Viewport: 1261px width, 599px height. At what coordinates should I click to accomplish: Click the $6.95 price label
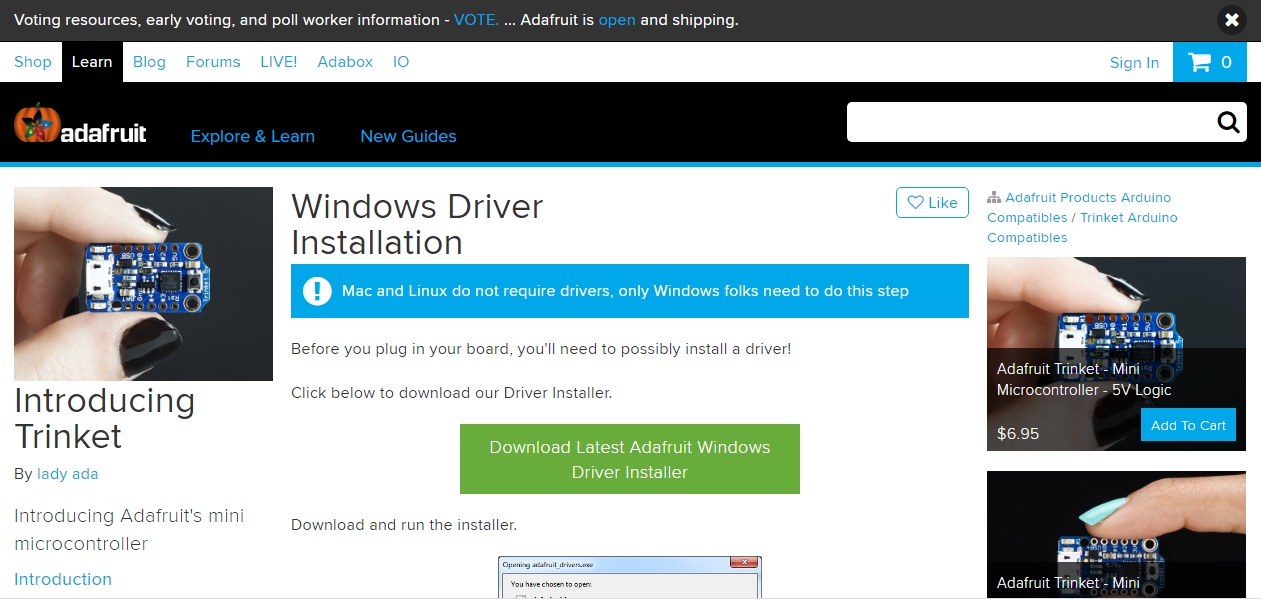click(x=1018, y=434)
